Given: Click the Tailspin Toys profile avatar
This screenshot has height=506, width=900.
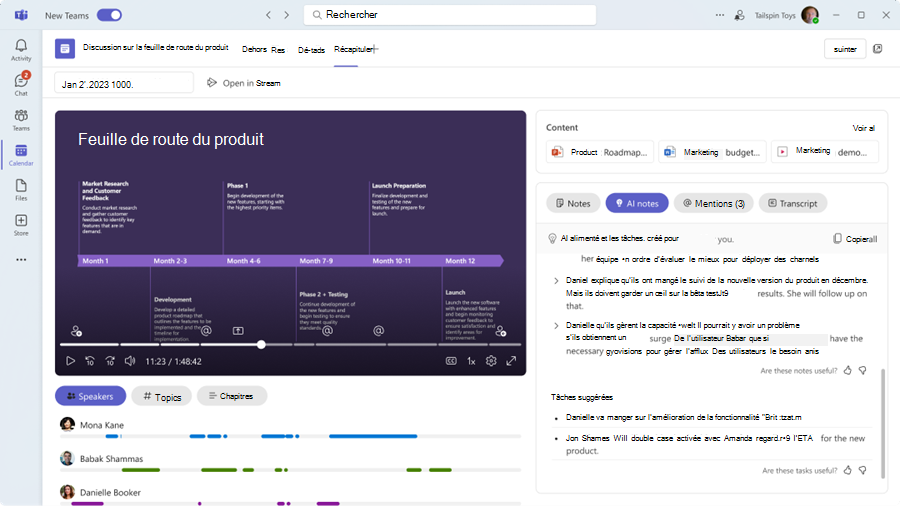Looking at the screenshot, I should pos(810,15).
